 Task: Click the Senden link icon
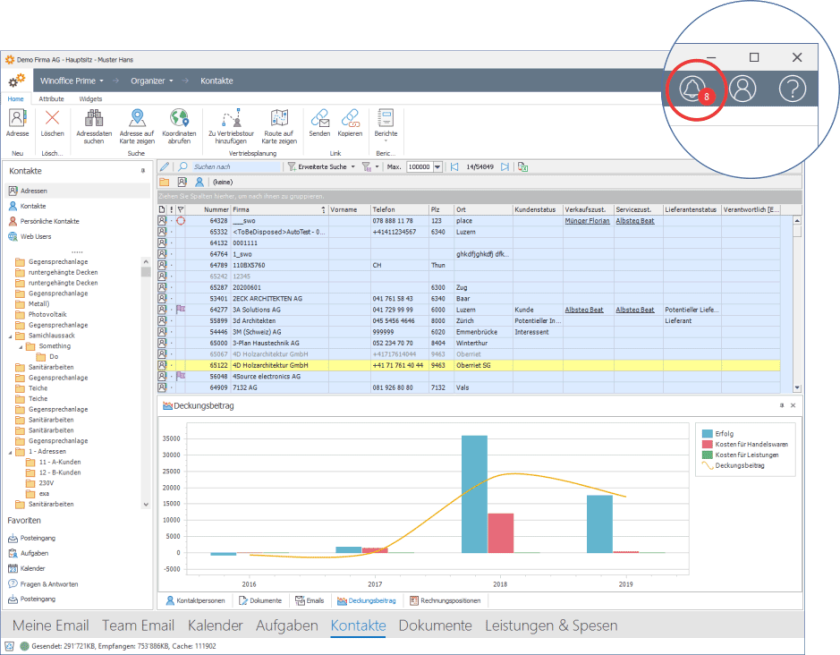pyautogui.click(x=320, y=118)
